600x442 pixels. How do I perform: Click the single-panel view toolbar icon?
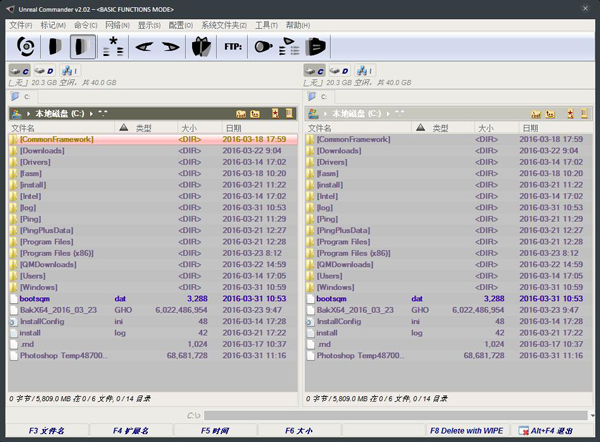coord(55,47)
